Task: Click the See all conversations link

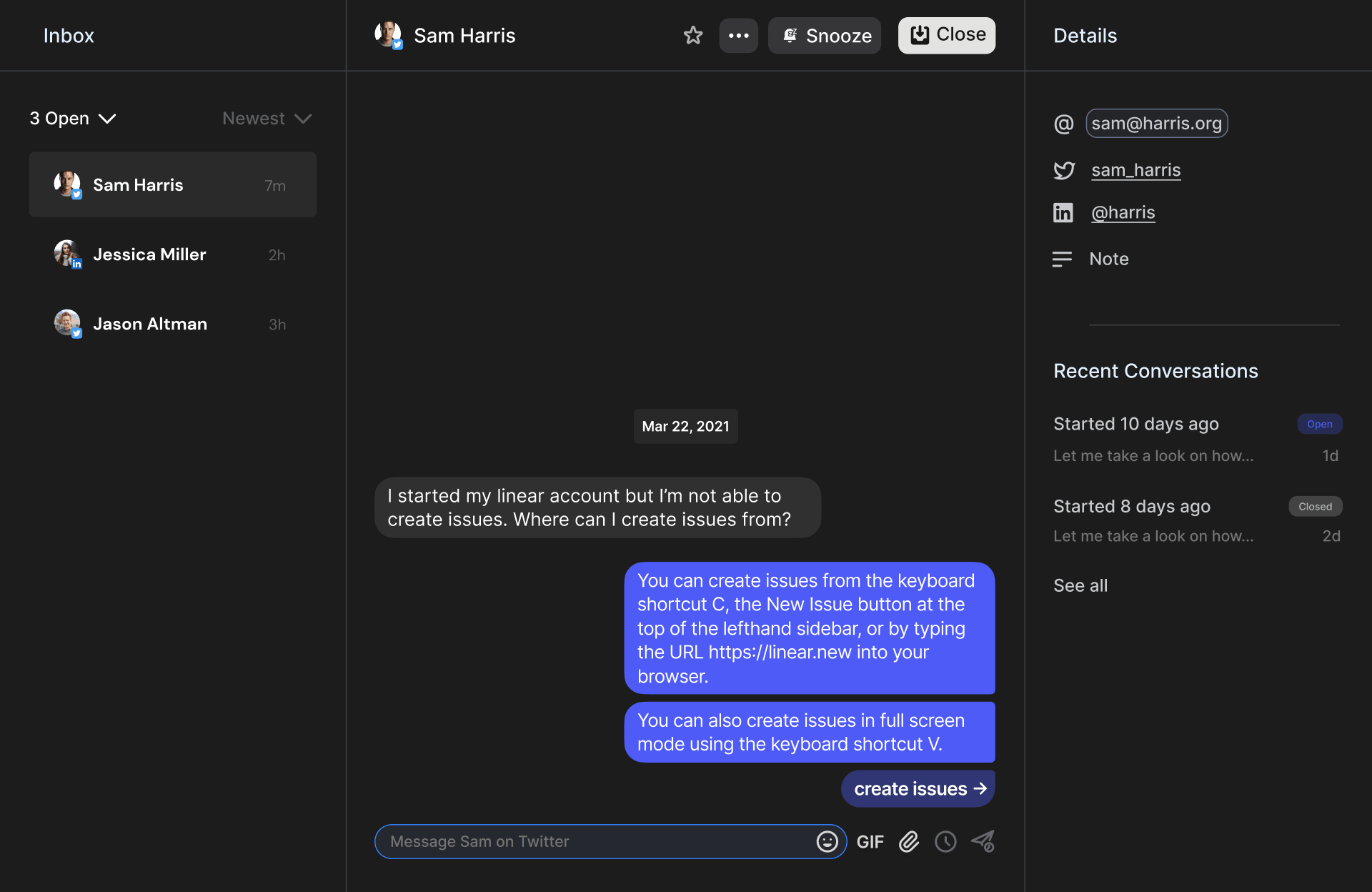Action: pos(1080,585)
